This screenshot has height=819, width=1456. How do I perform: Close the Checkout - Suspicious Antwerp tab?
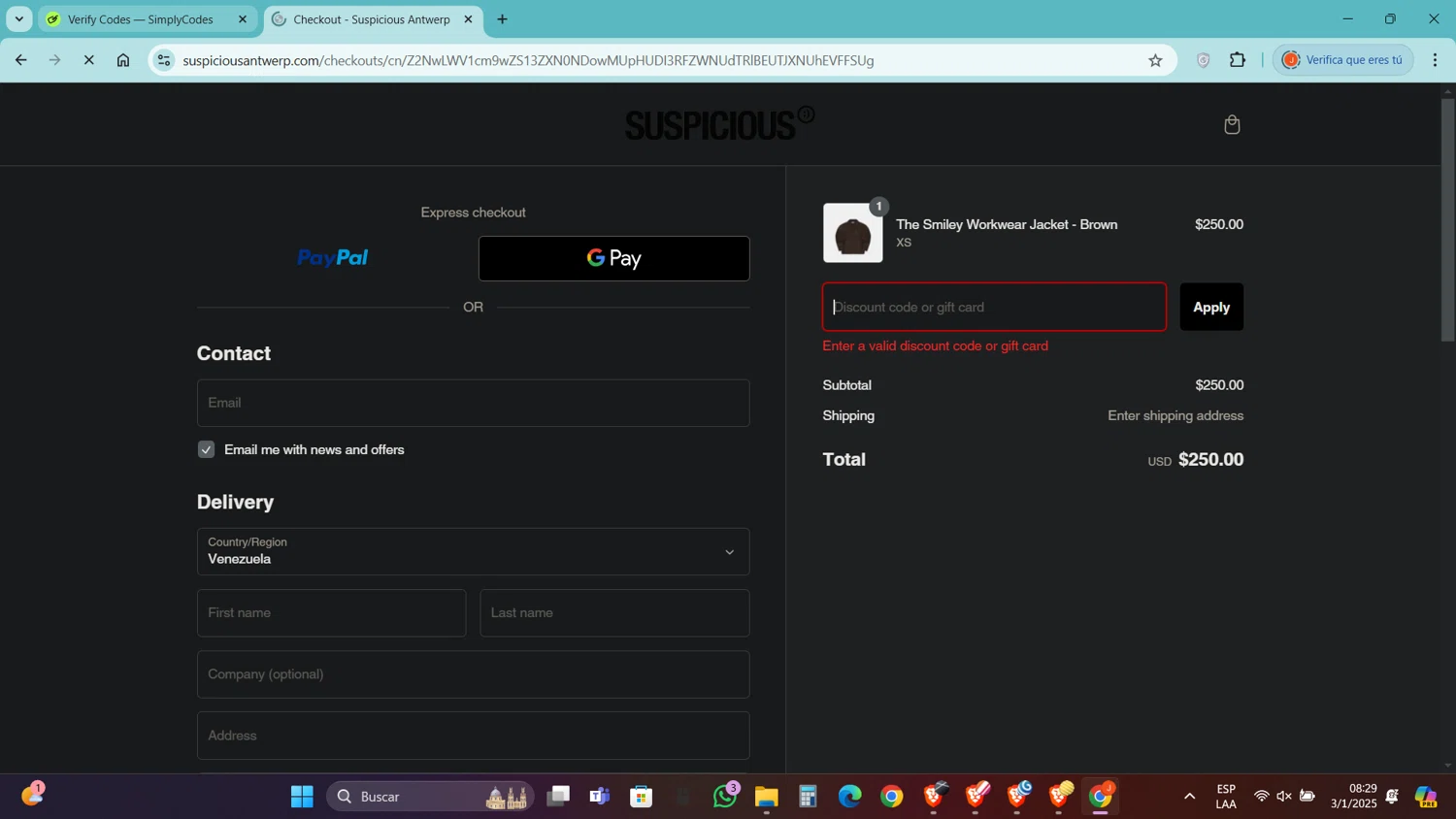pyautogui.click(x=468, y=19)
